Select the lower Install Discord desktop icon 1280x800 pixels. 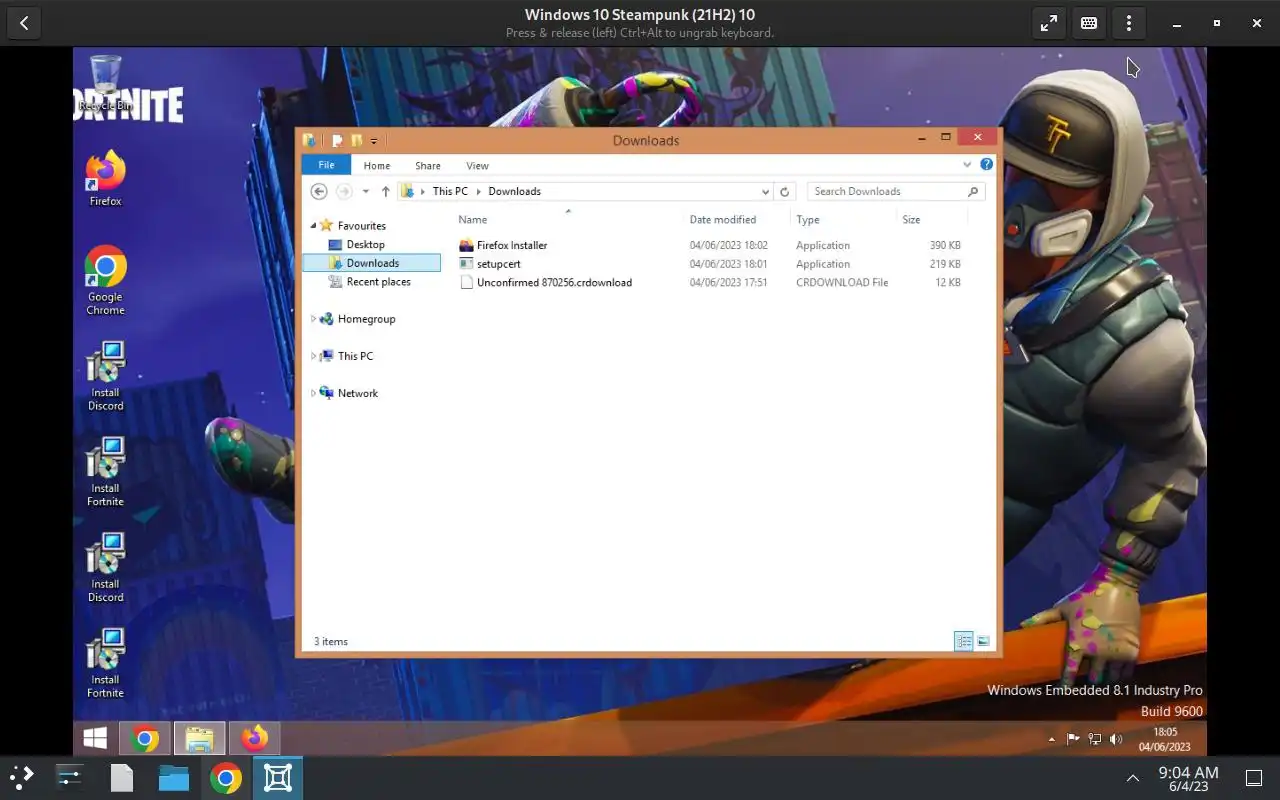click(105, 568)
